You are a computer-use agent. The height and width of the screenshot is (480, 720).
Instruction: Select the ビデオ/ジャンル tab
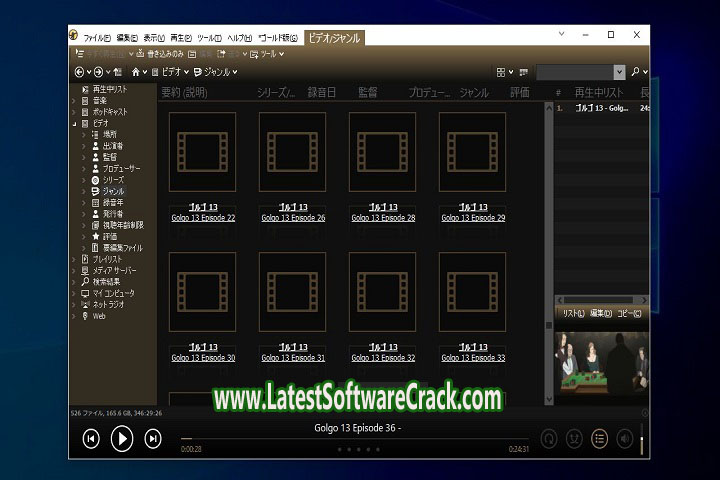pos(334,38)
